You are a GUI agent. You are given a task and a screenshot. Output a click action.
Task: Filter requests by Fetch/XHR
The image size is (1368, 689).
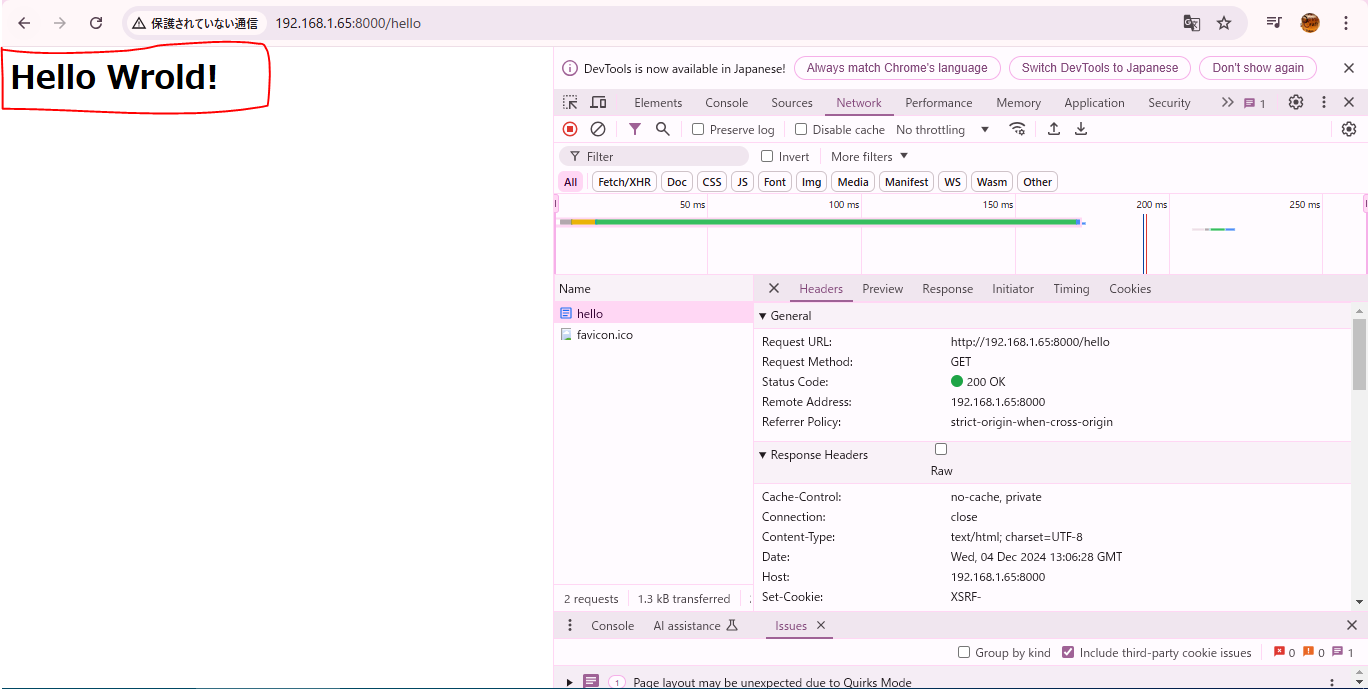(624, 182)
